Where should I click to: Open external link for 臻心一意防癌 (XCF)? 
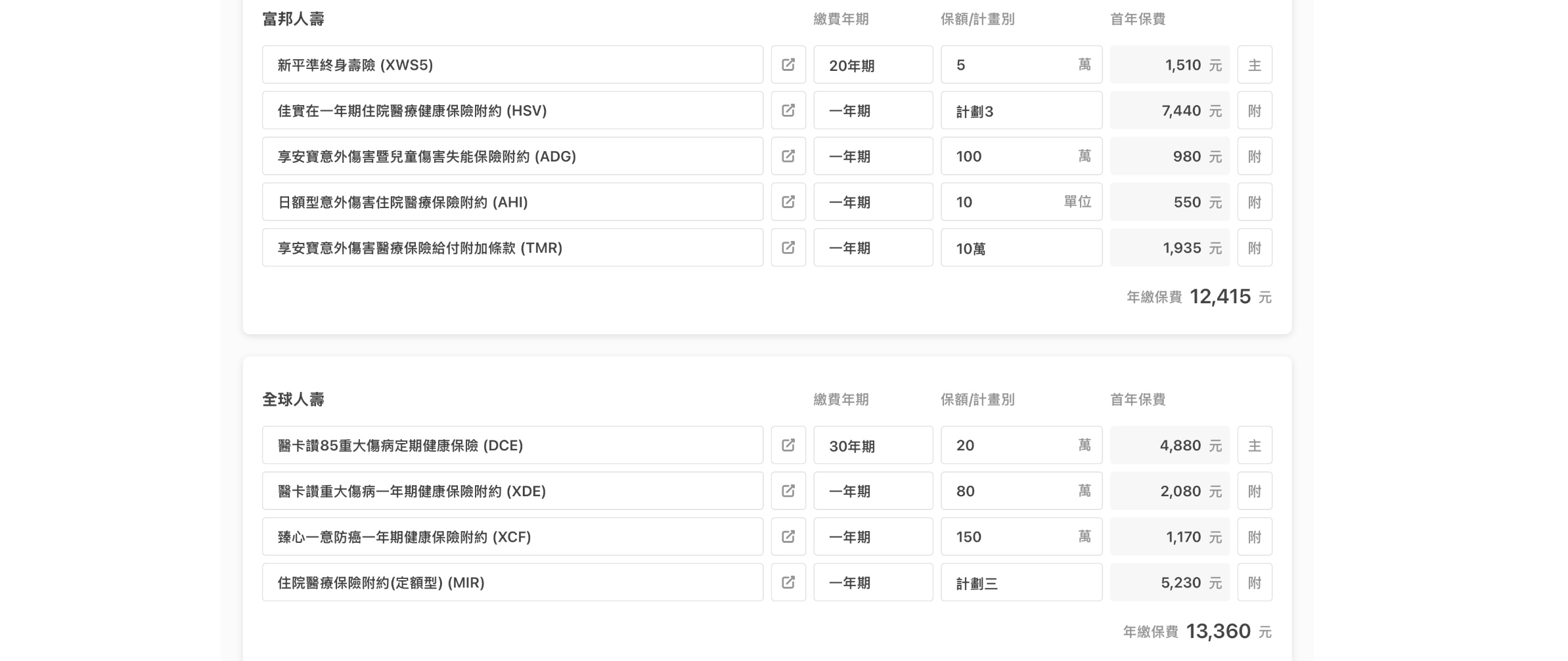[x=788, y=537]
